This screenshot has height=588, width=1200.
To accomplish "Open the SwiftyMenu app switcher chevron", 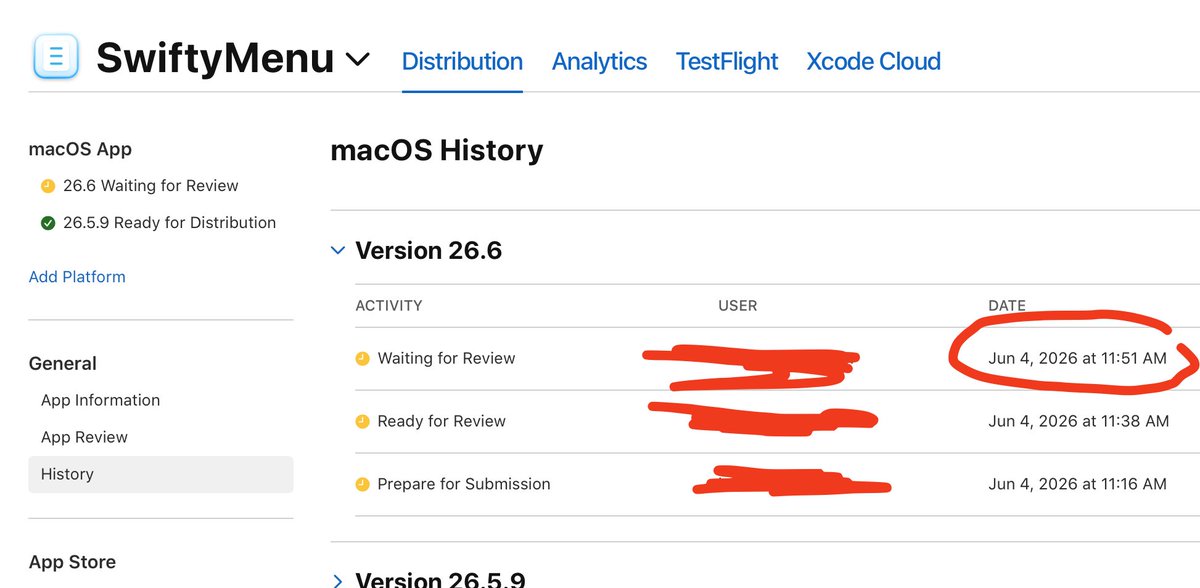I will tap(357, 60).
